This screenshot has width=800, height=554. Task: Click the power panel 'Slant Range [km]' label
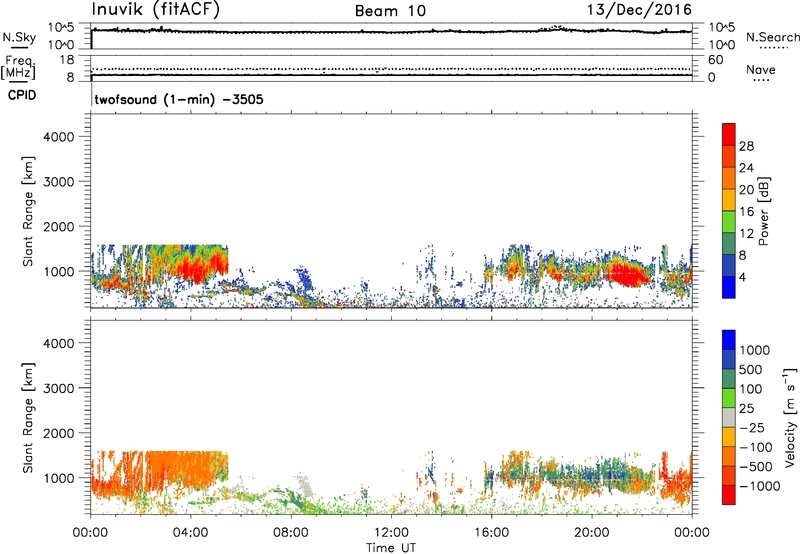[x=28, y=211]
